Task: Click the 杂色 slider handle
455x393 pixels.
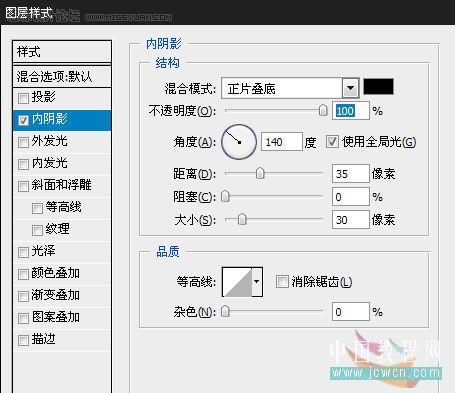Action: 225,312
